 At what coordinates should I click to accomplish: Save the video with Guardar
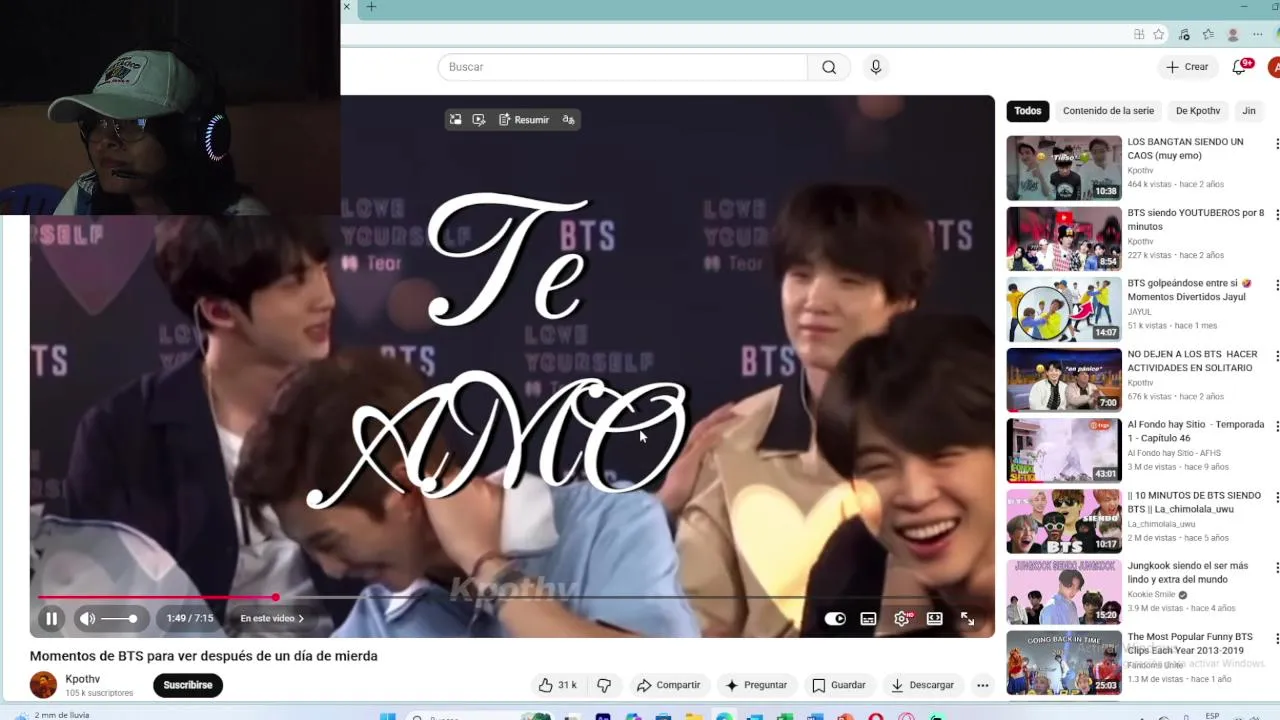coord(838,685)
